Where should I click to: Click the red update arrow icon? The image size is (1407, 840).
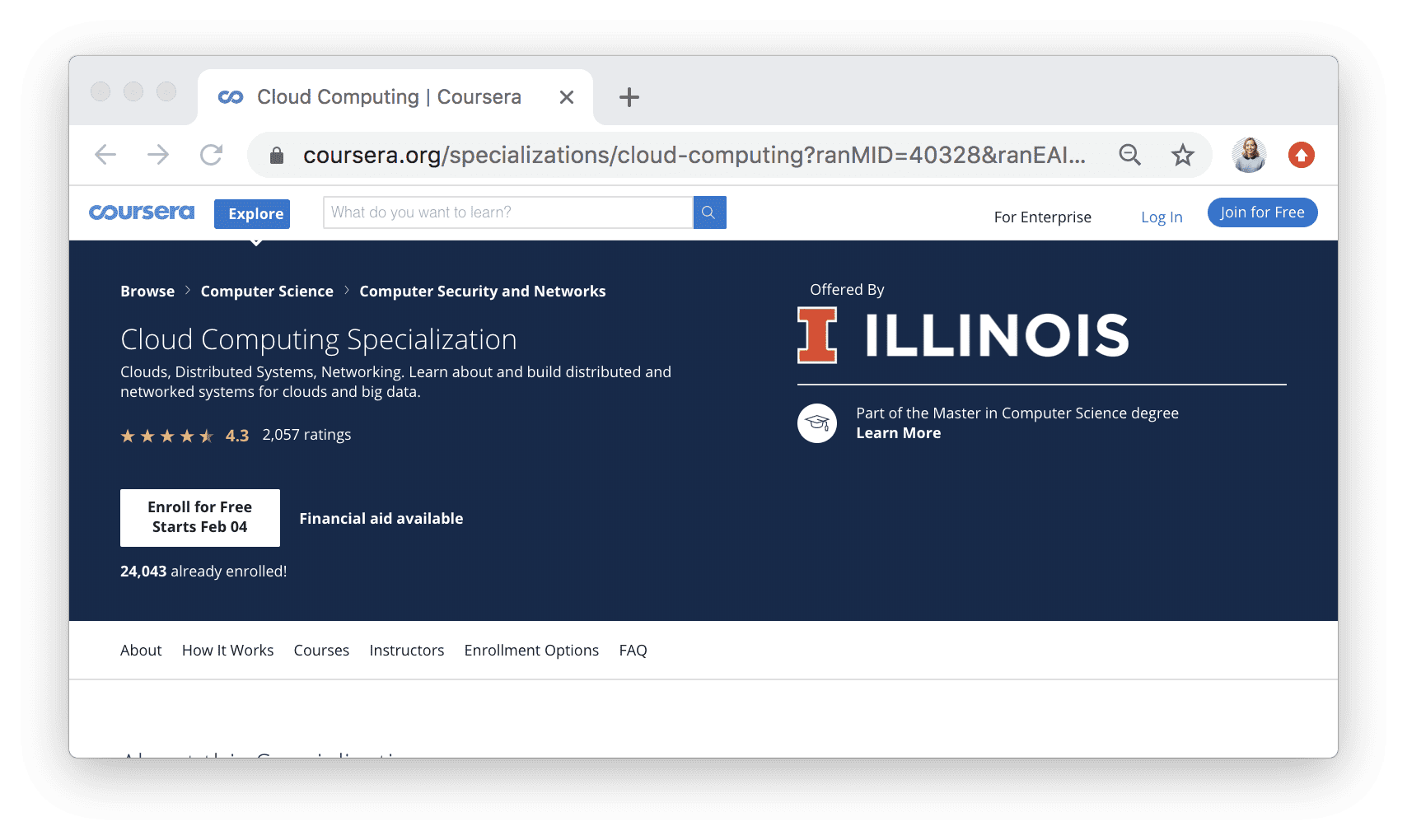click(1302, 155)
